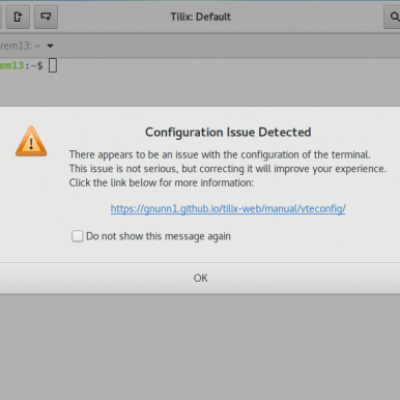Click the orange warning triangle icon

coord(31,141)
